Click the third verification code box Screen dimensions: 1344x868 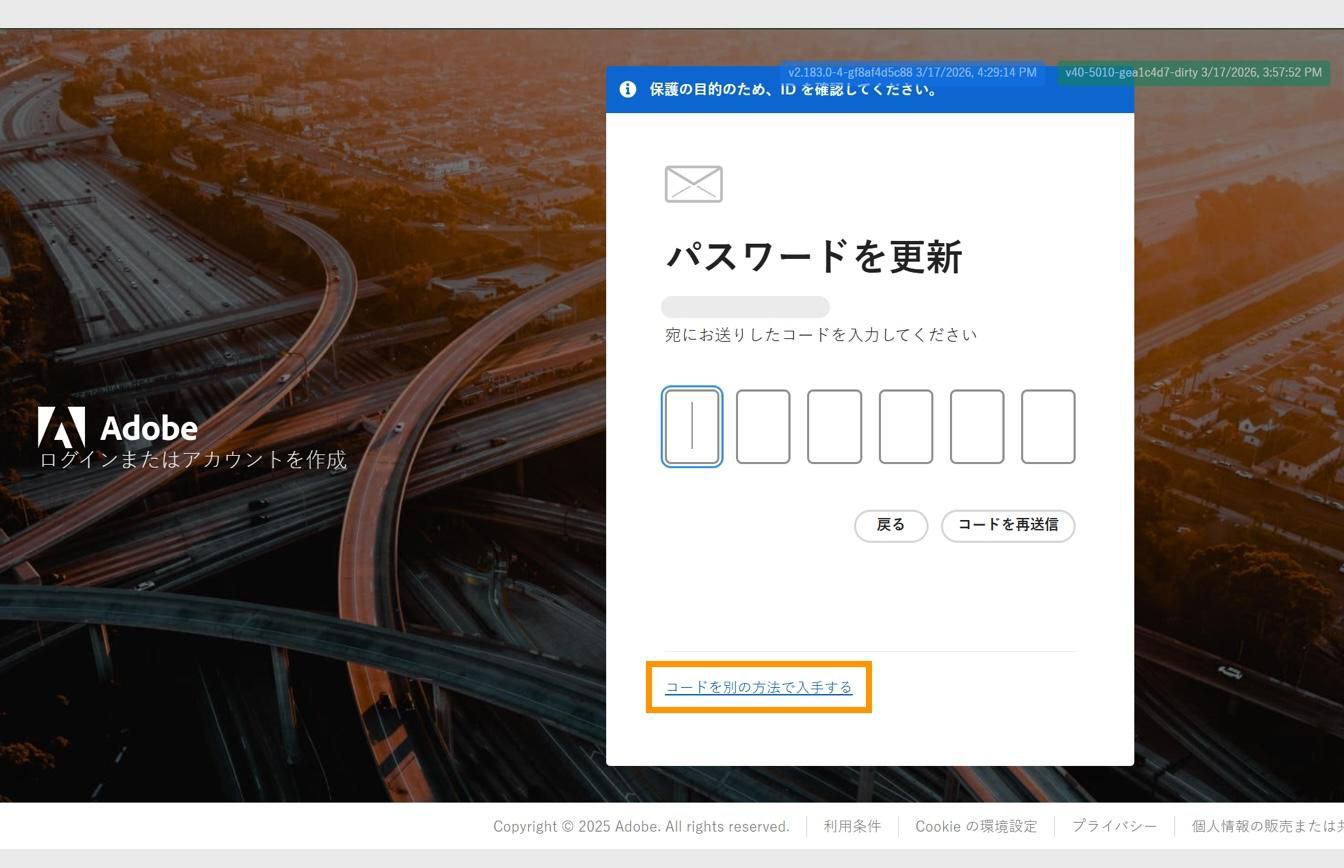[x=835, y=427]
